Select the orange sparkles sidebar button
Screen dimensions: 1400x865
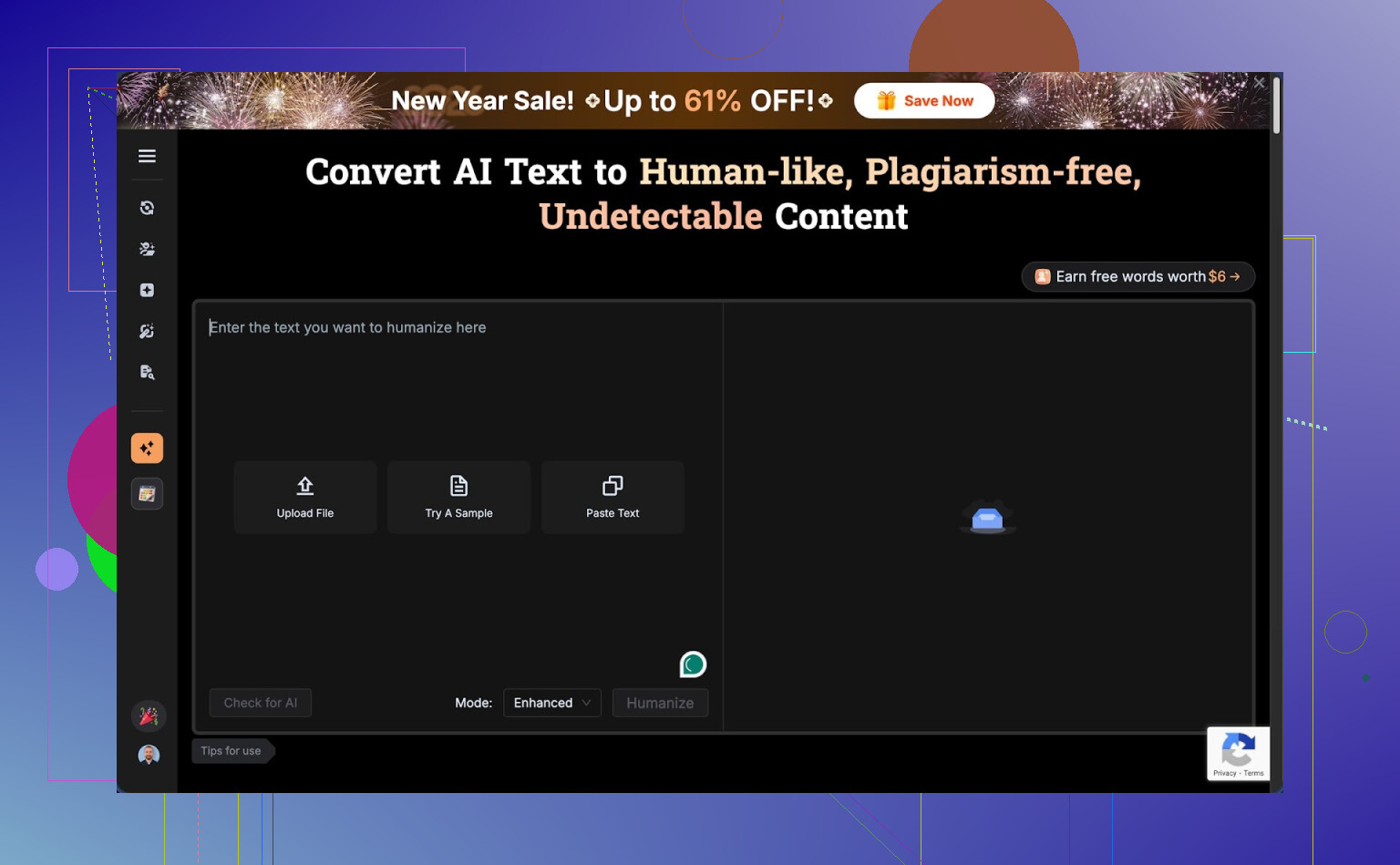[x=147, y=448]
